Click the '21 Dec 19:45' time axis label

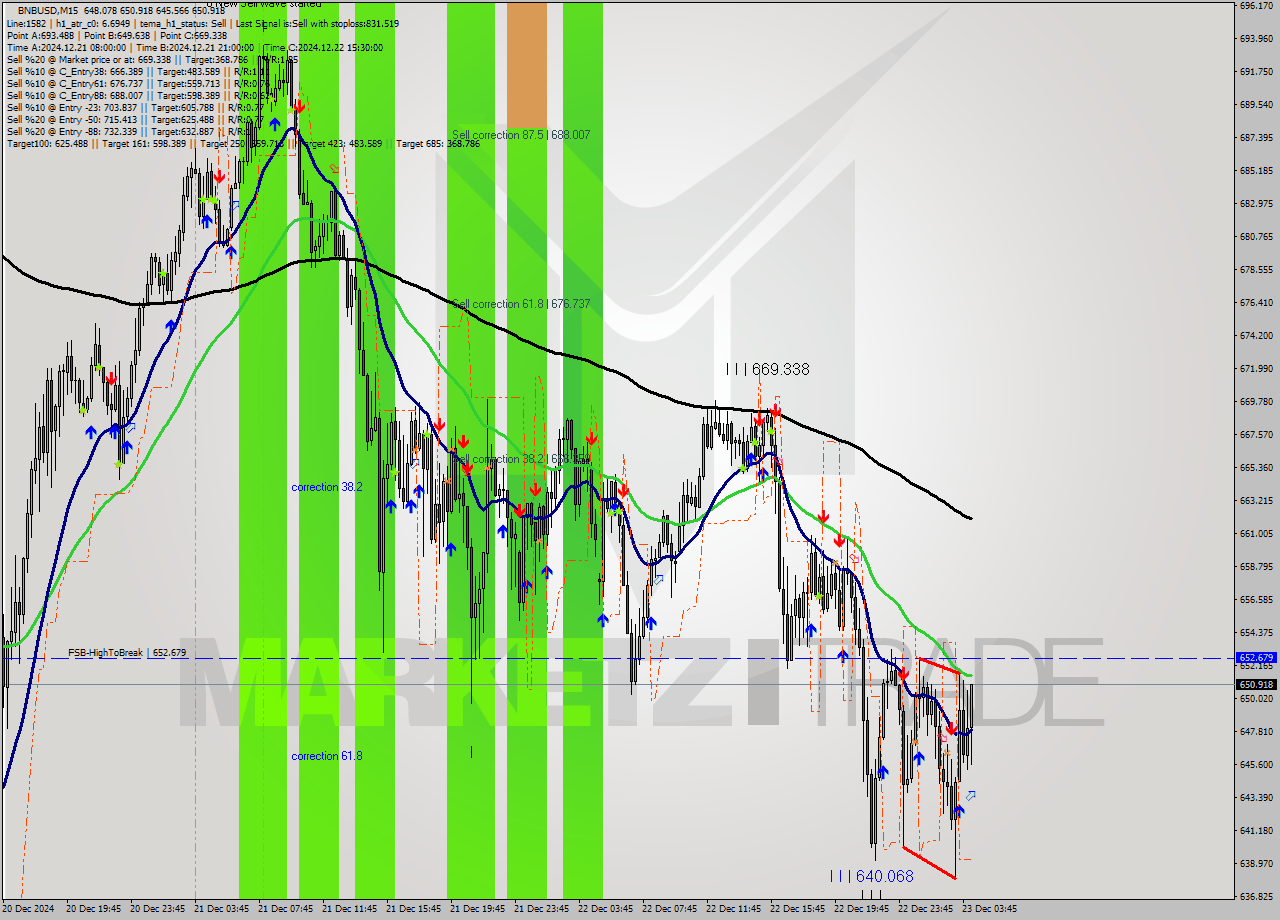point(478,909)
